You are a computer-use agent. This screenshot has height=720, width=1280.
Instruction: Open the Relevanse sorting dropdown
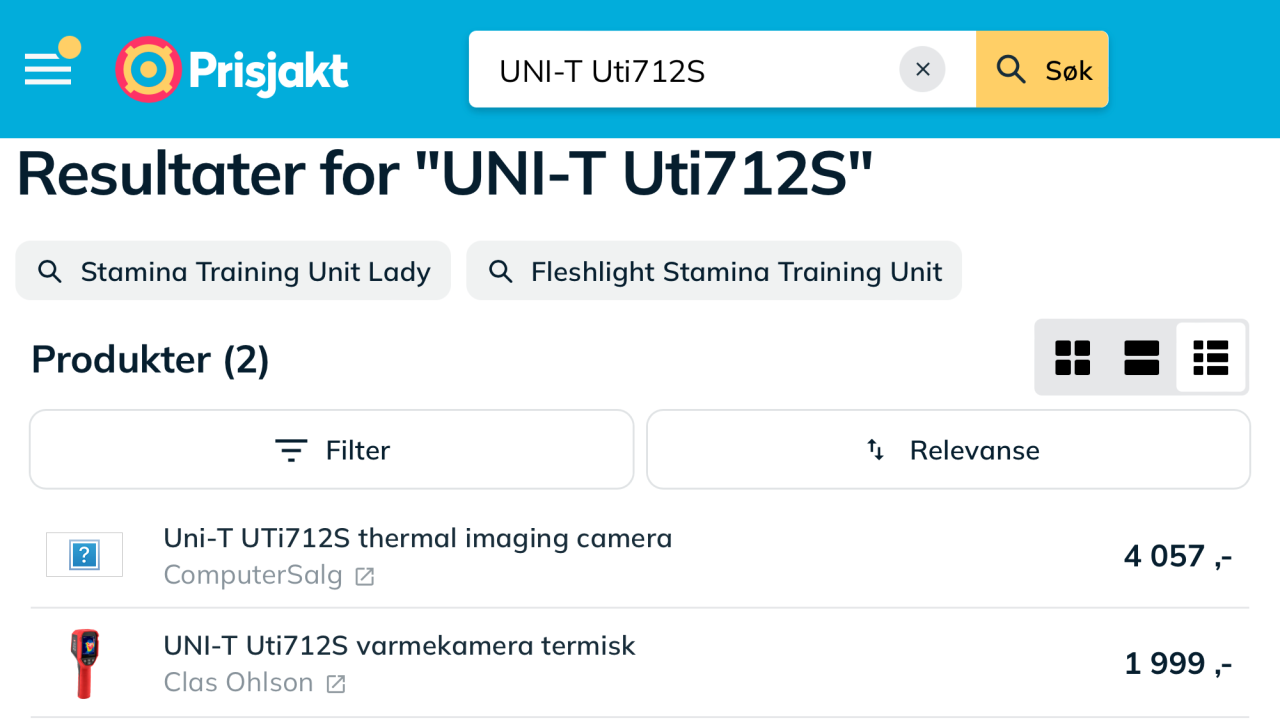pos(948,450)
